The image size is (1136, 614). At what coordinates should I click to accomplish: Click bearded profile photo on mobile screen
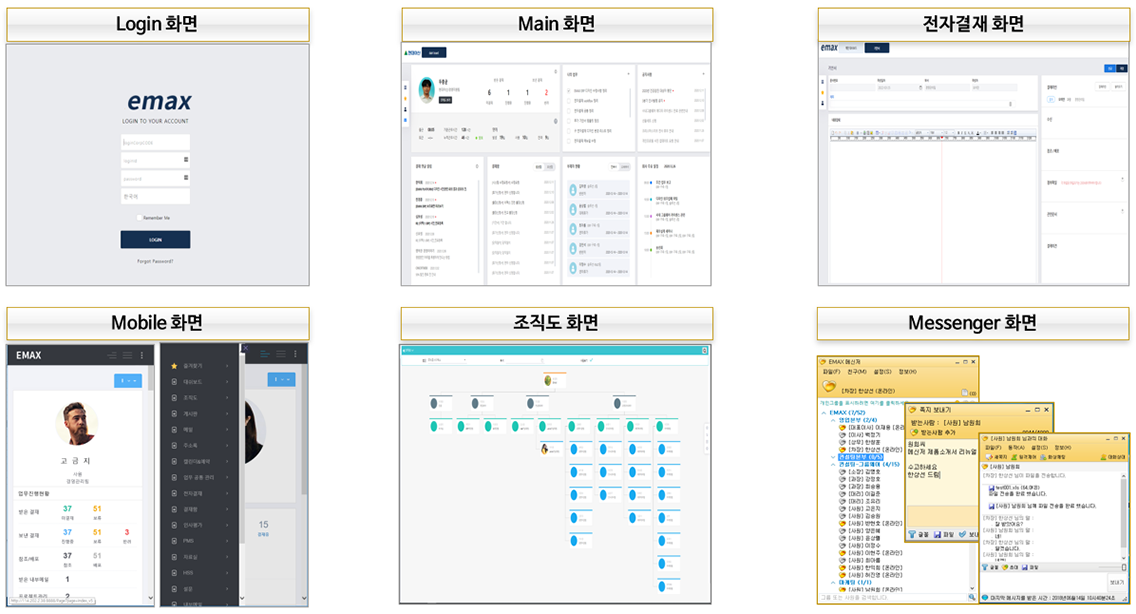(75, 423)
